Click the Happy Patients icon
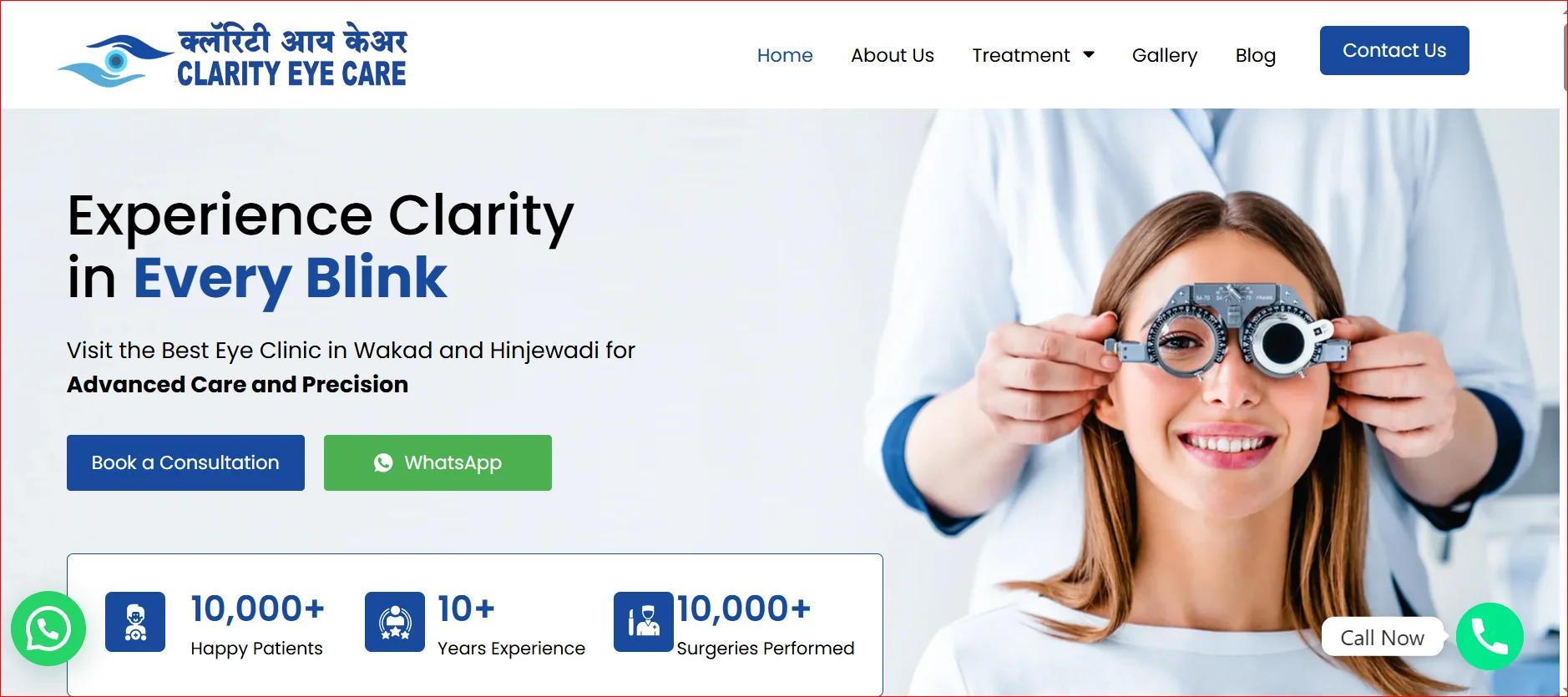 [135, 622]
